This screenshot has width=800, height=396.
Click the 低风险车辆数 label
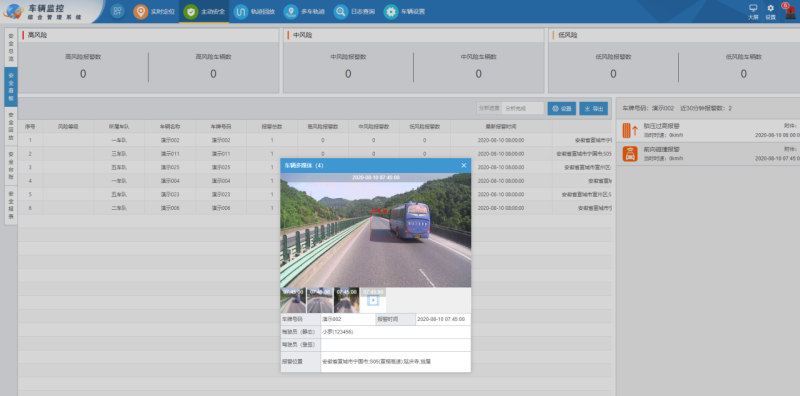coord(743,57)
